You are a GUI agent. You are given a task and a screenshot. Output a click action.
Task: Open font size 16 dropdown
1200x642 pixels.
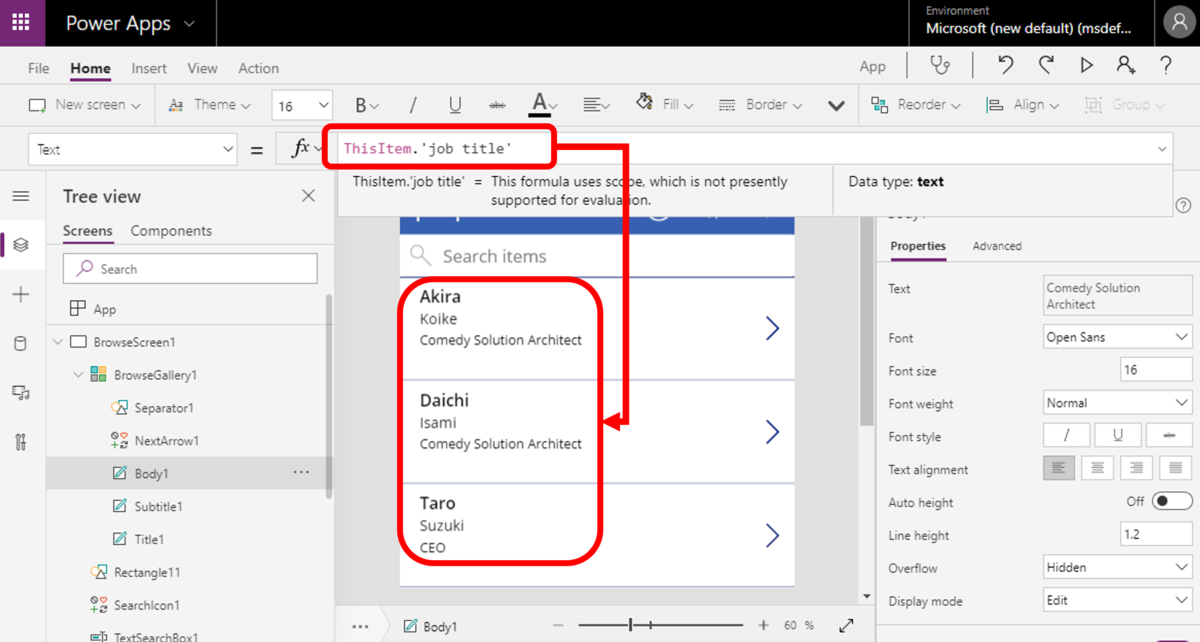click(302, 105)
